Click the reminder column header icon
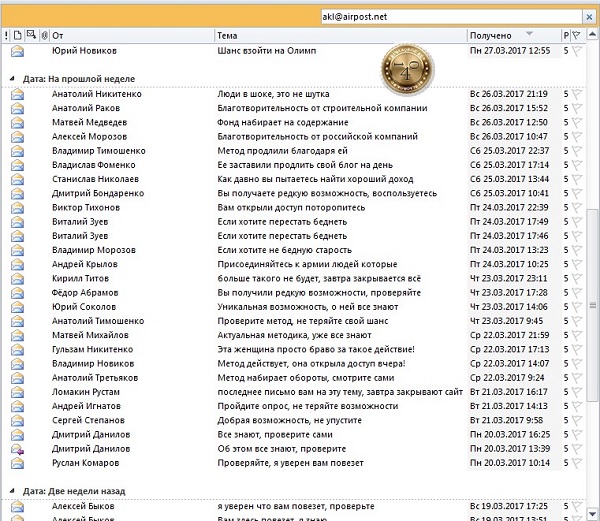The height and width of the screenshot is (521, 600). (x=31, y=35)
